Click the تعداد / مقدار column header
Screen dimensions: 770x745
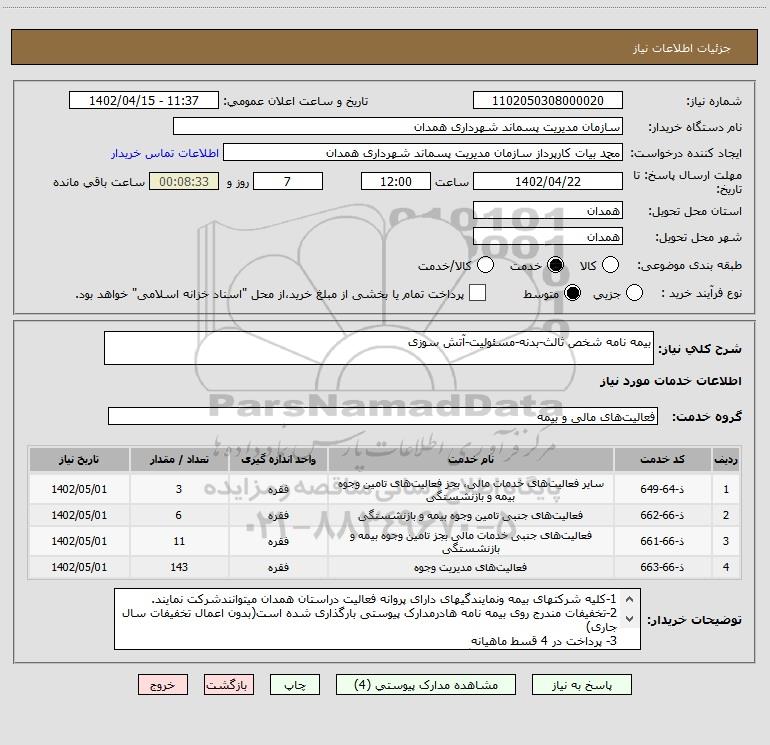[179, 460]
